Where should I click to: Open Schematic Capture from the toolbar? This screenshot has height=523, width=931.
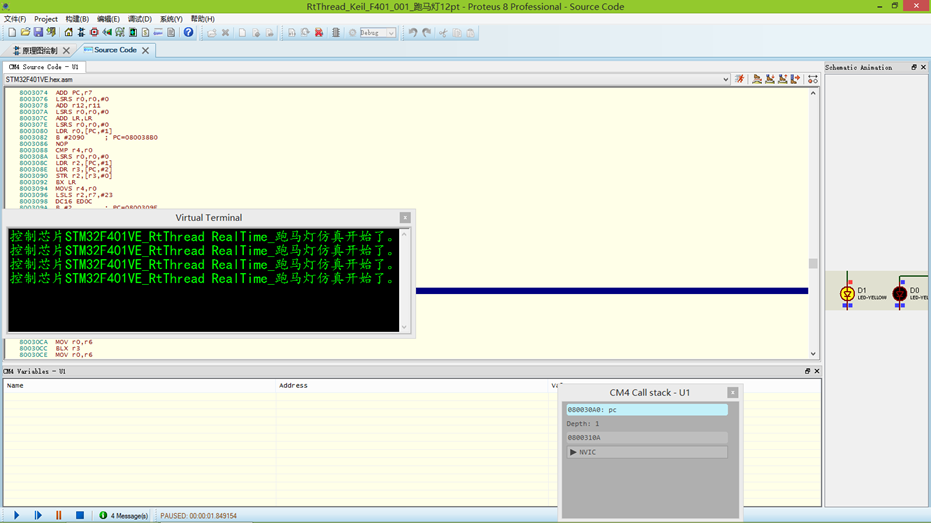[81, 33]
